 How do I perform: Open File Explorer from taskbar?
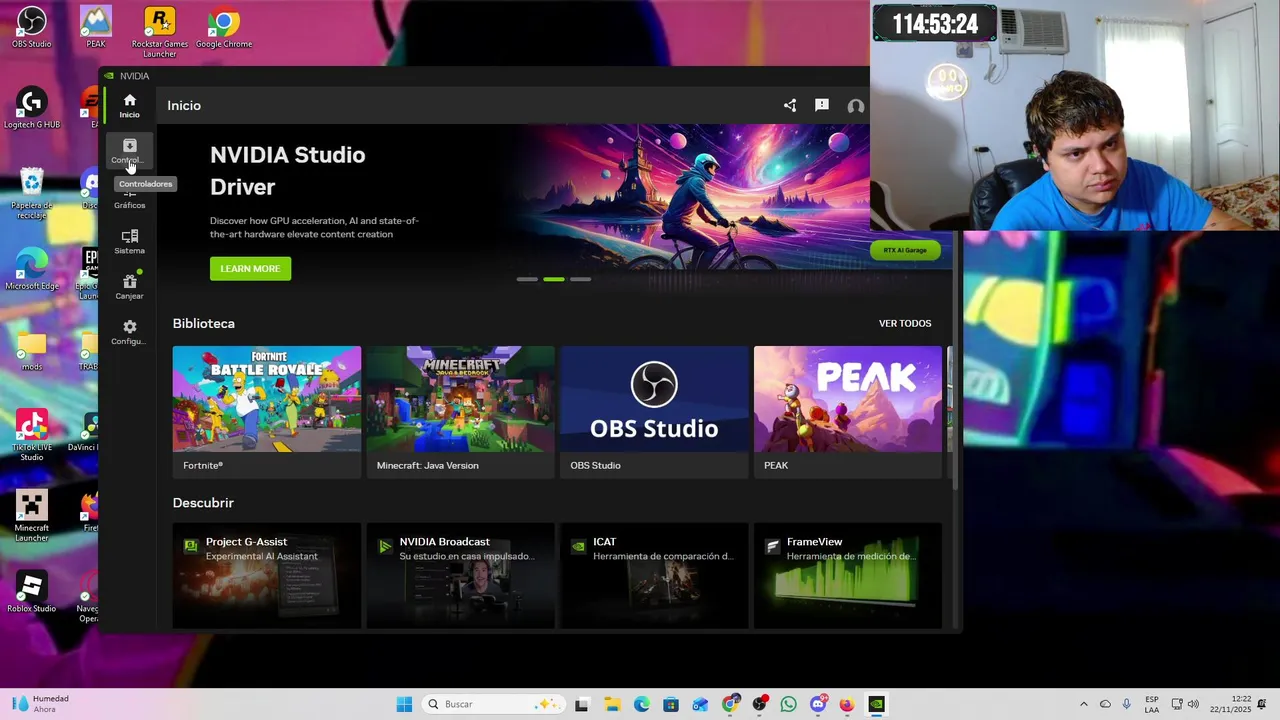click(612, 704)
